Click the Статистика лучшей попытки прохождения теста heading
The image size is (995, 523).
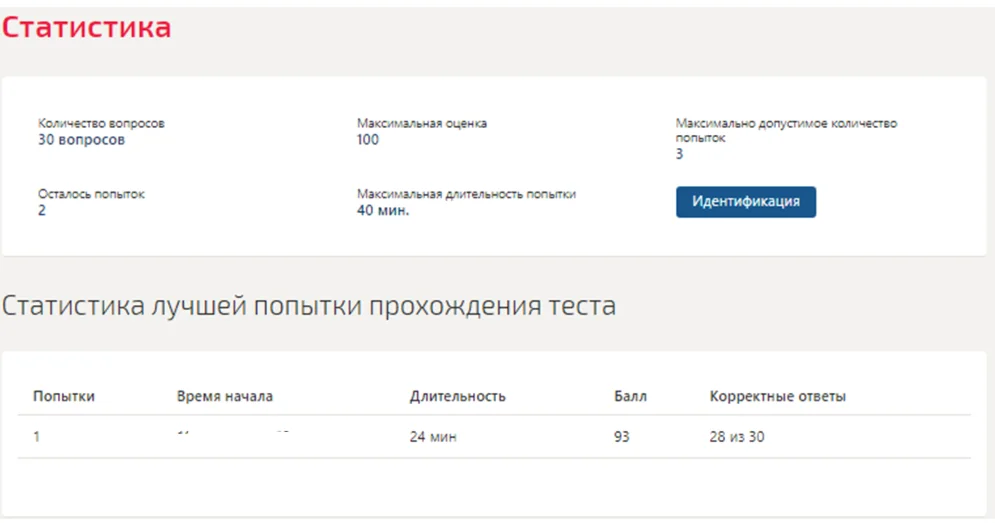[x=308, y=306]
